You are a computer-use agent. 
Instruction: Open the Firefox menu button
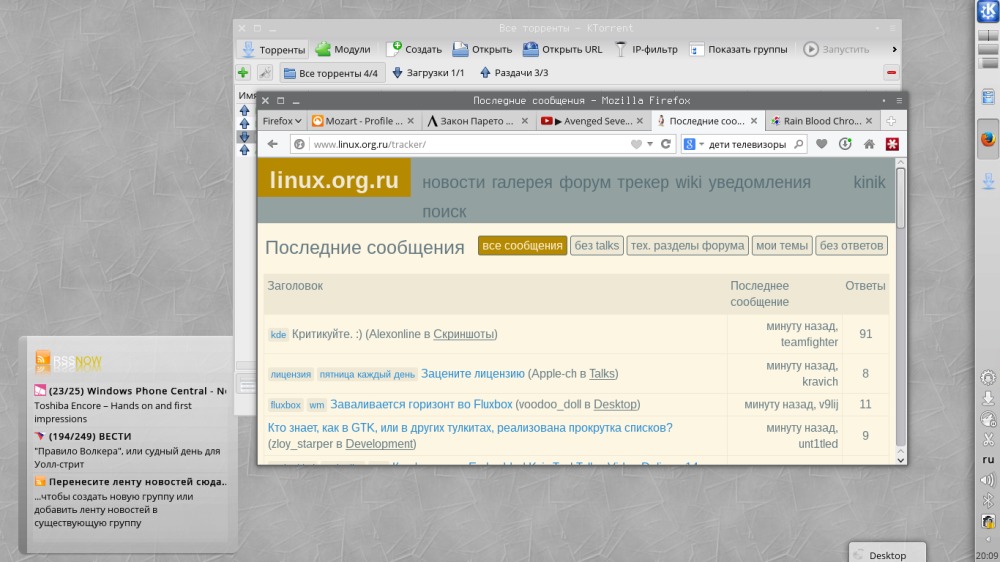(281, 121)
